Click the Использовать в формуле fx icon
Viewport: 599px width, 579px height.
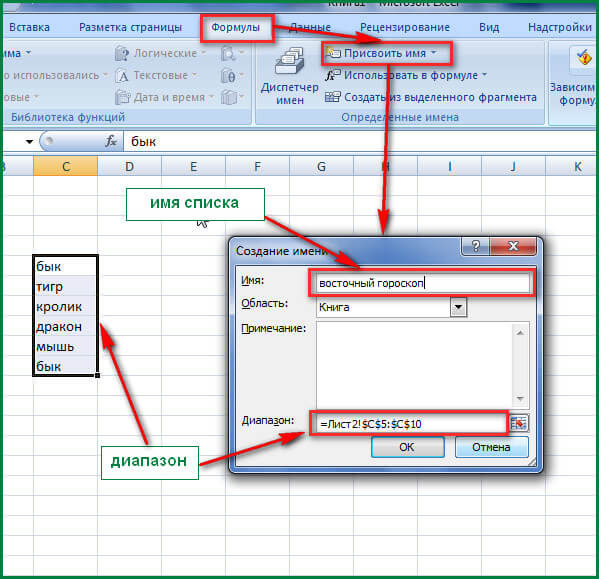332,75
